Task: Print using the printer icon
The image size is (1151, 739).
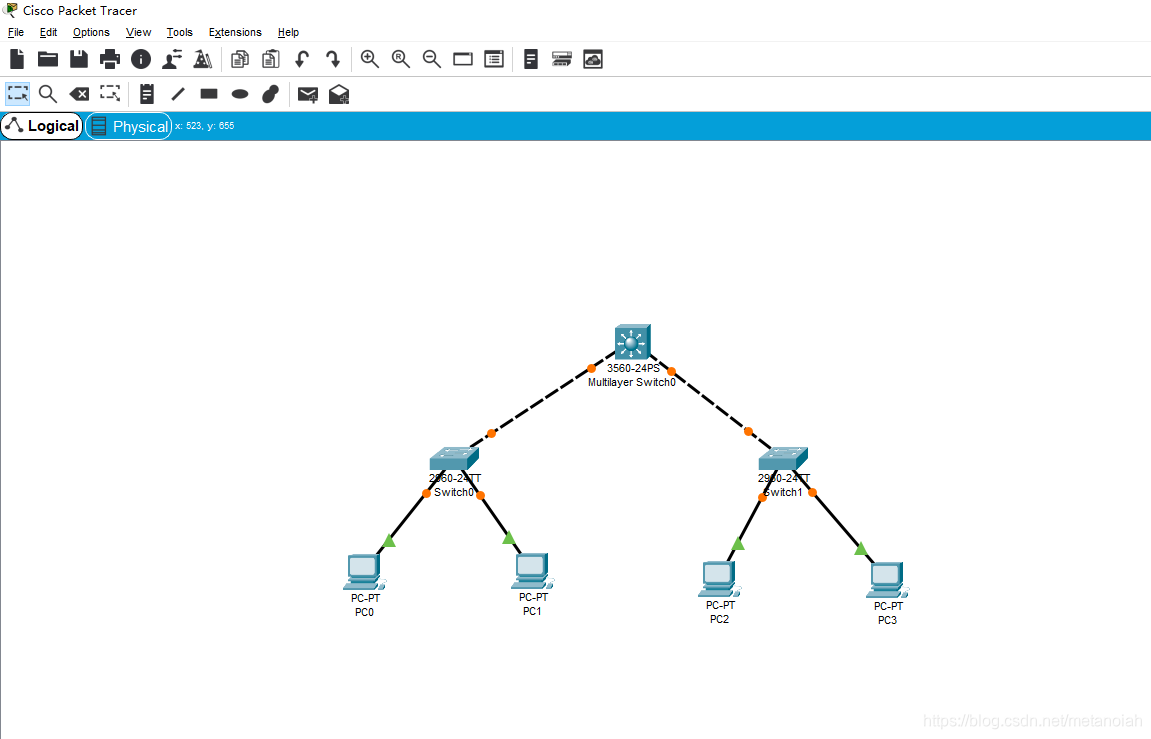Action: [x=110, y=59]
